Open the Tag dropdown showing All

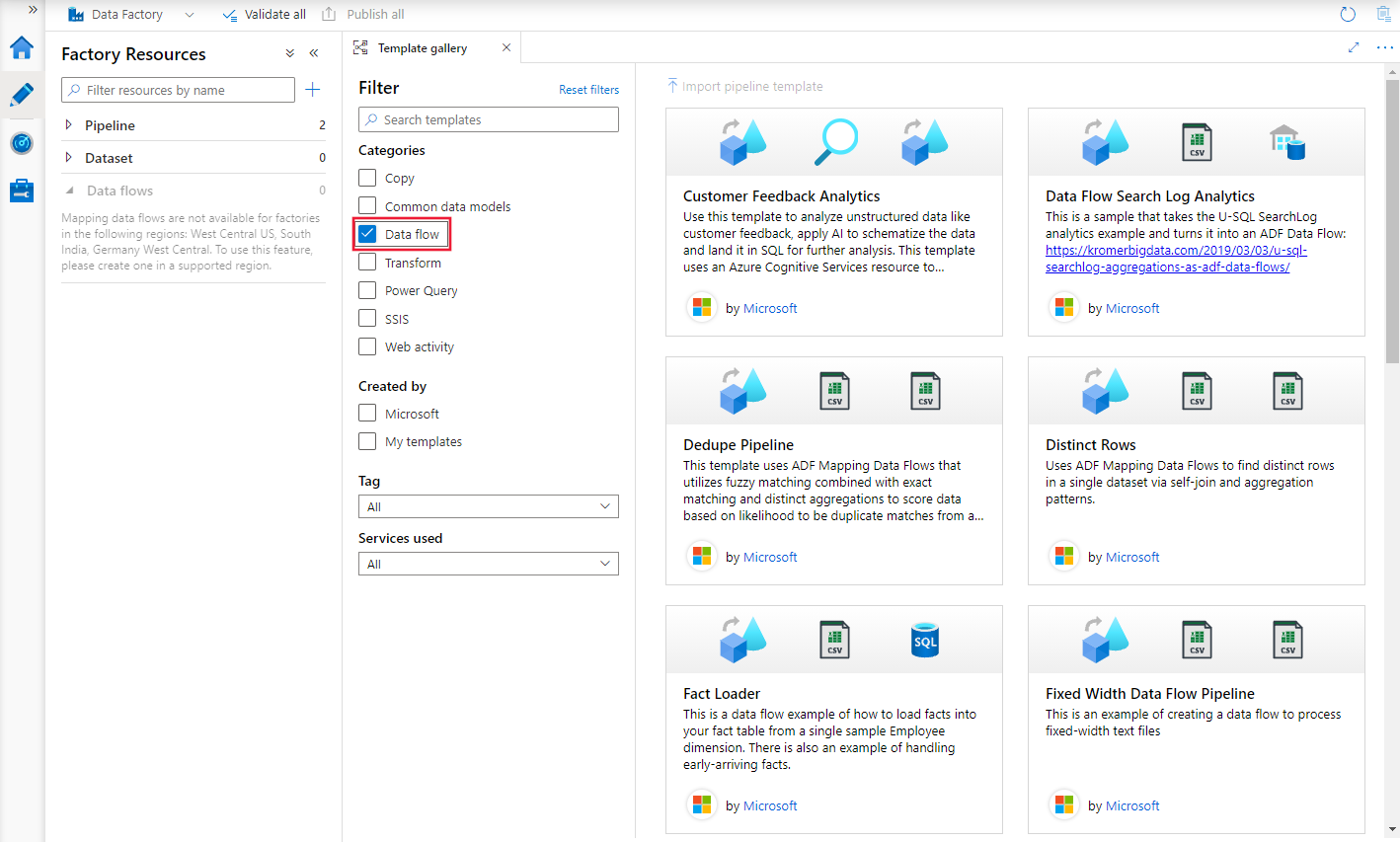tap(488, 505)
